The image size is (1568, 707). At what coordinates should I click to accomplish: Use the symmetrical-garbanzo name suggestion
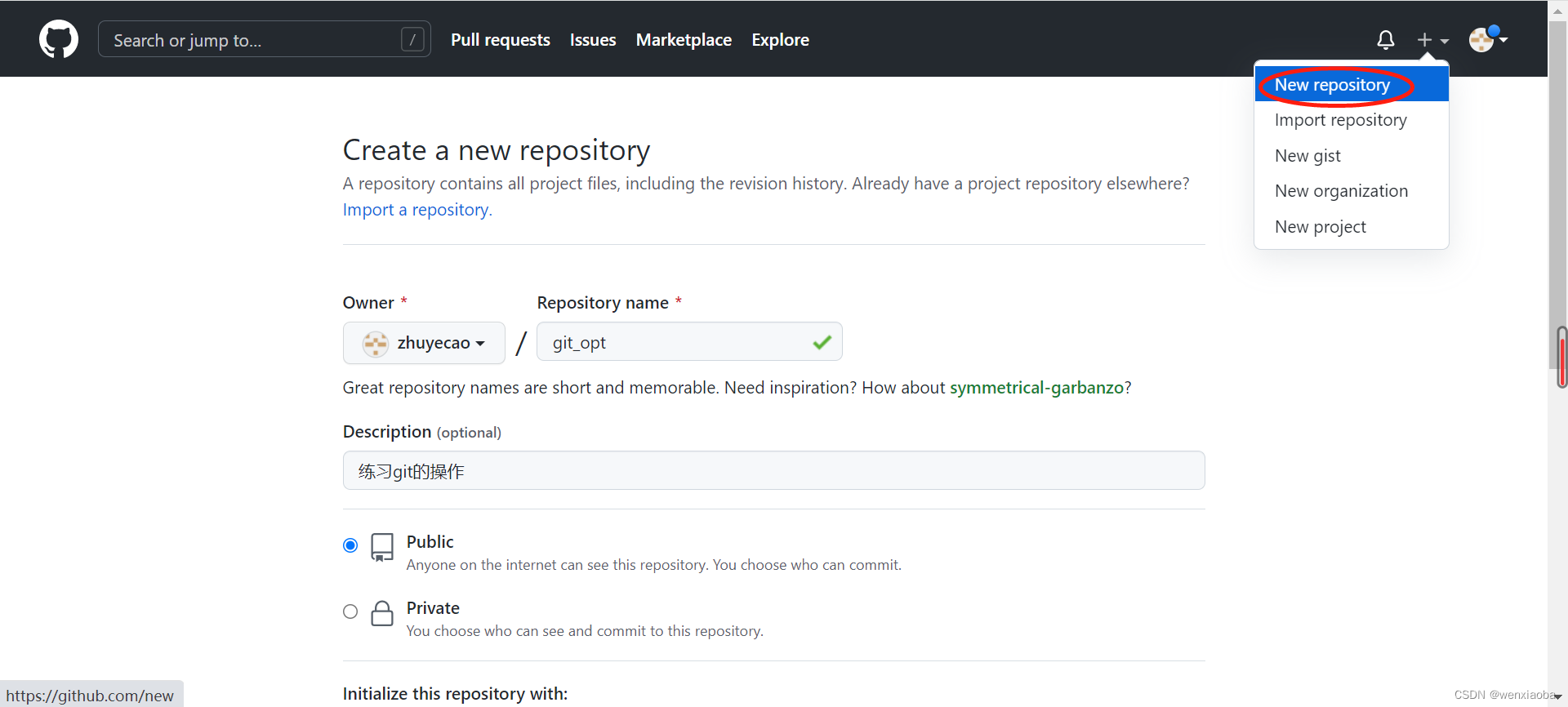1036,388
